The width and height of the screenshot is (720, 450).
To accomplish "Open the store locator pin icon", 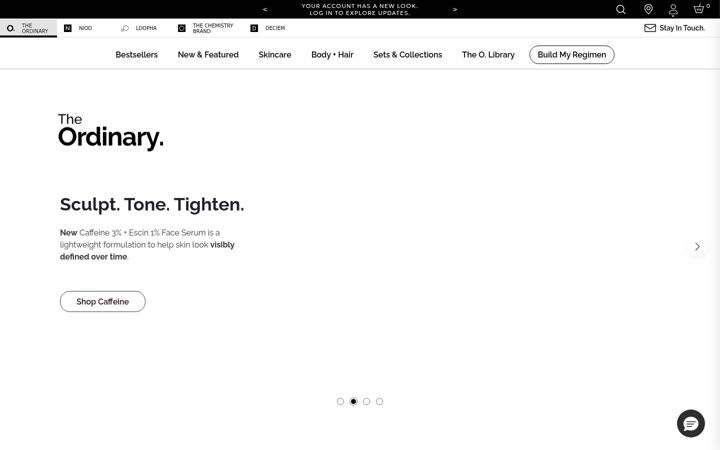I will click(x=648, y=9).
